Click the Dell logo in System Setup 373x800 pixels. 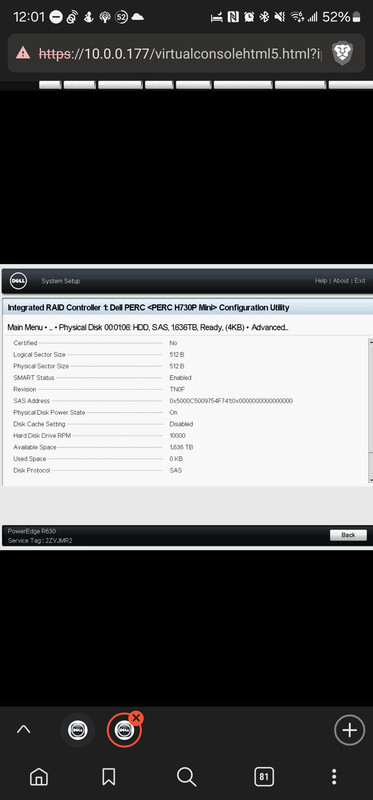point(18,281)
